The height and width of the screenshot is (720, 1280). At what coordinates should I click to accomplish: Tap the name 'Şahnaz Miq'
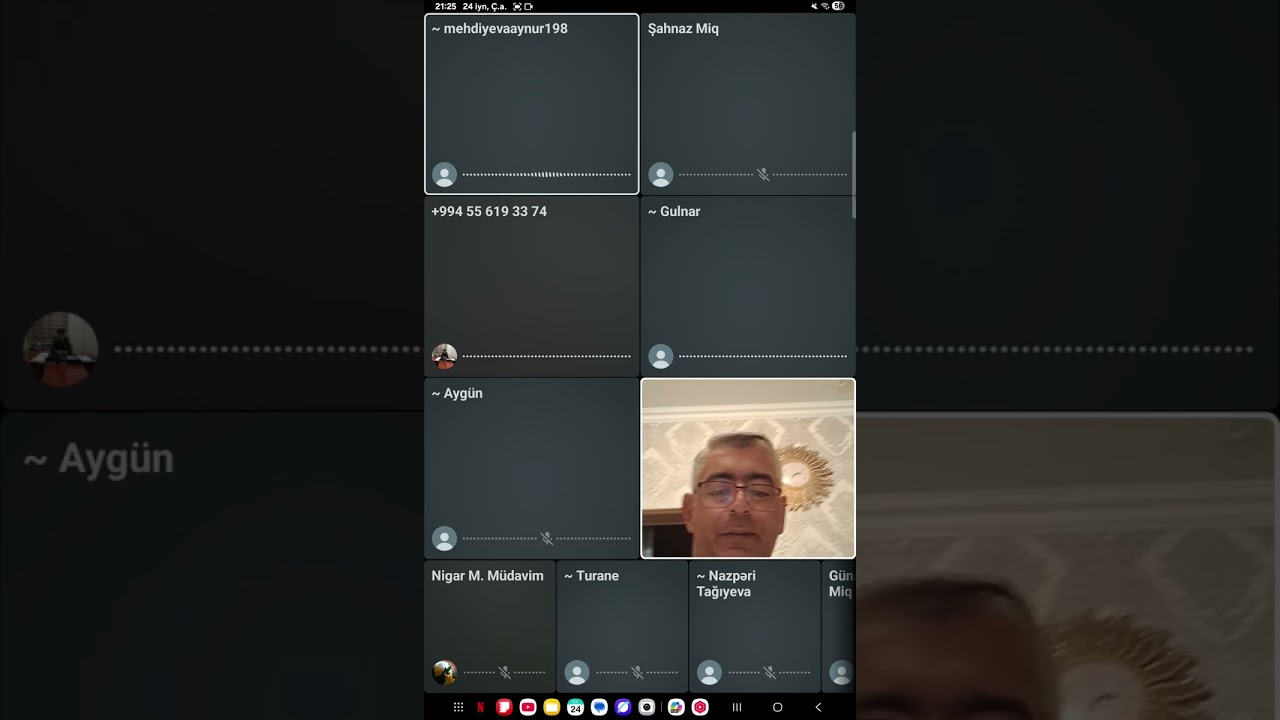tap(683, 29)
